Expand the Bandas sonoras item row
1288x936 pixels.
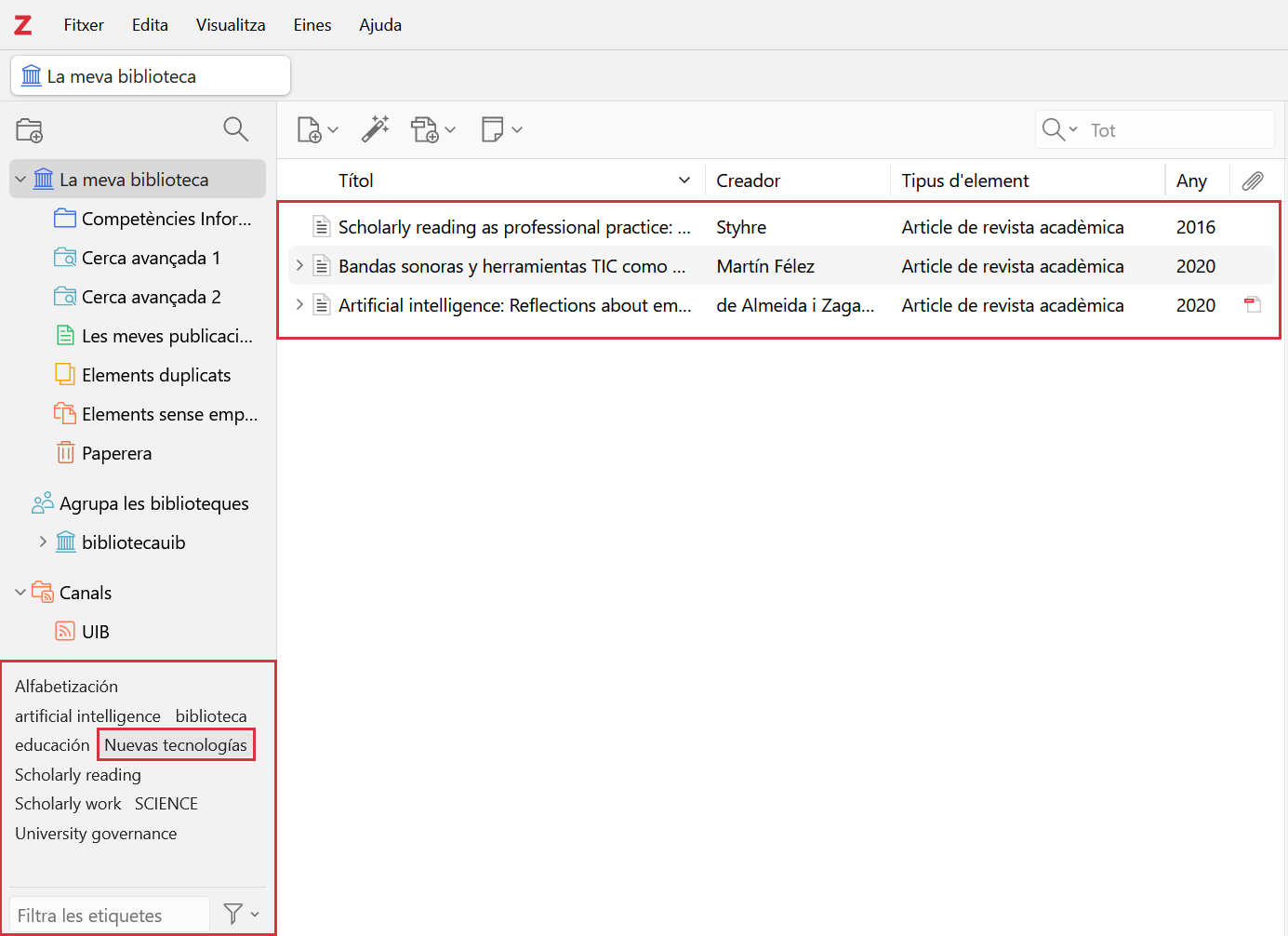(x=299, y=265)
